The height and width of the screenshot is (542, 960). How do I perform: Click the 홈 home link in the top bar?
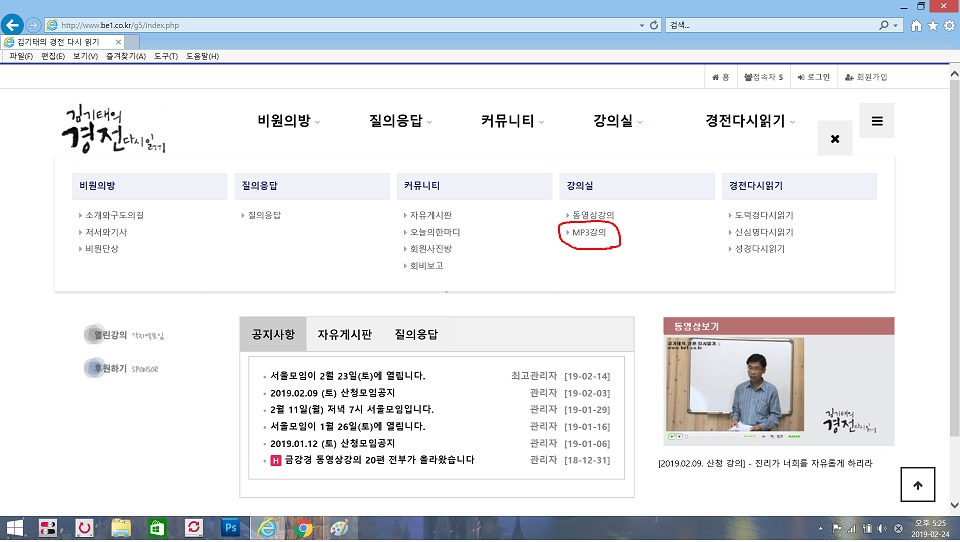click(721, 77)
